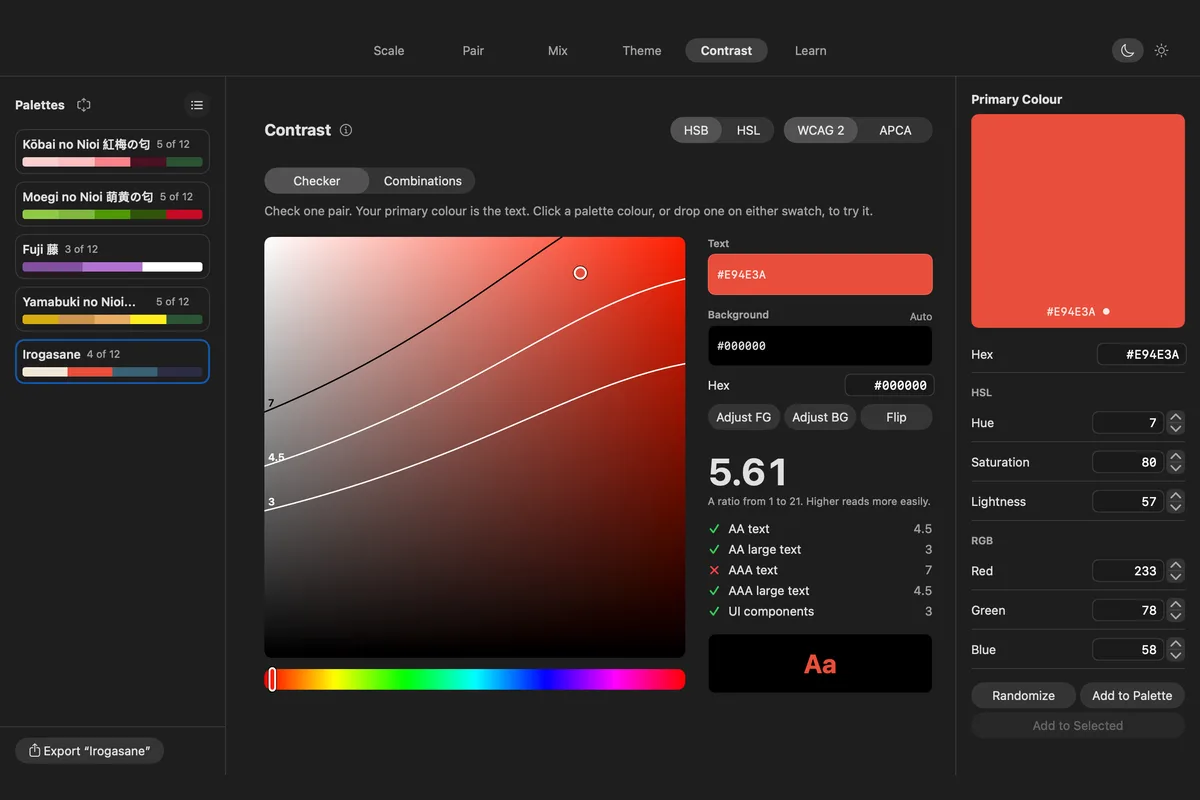The width and height of the screenshot is (1200, 800).
Task: Click the 5.61 contrast ratio value
Action: pos(748,472)
